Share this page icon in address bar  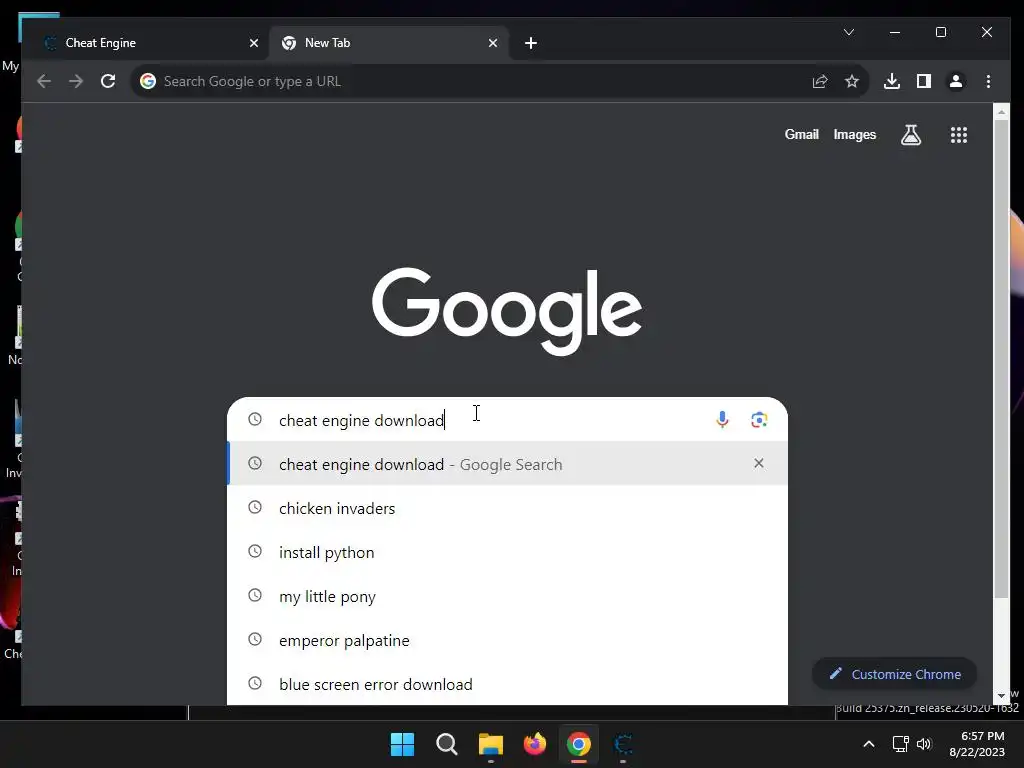click(x=820, y=81)
